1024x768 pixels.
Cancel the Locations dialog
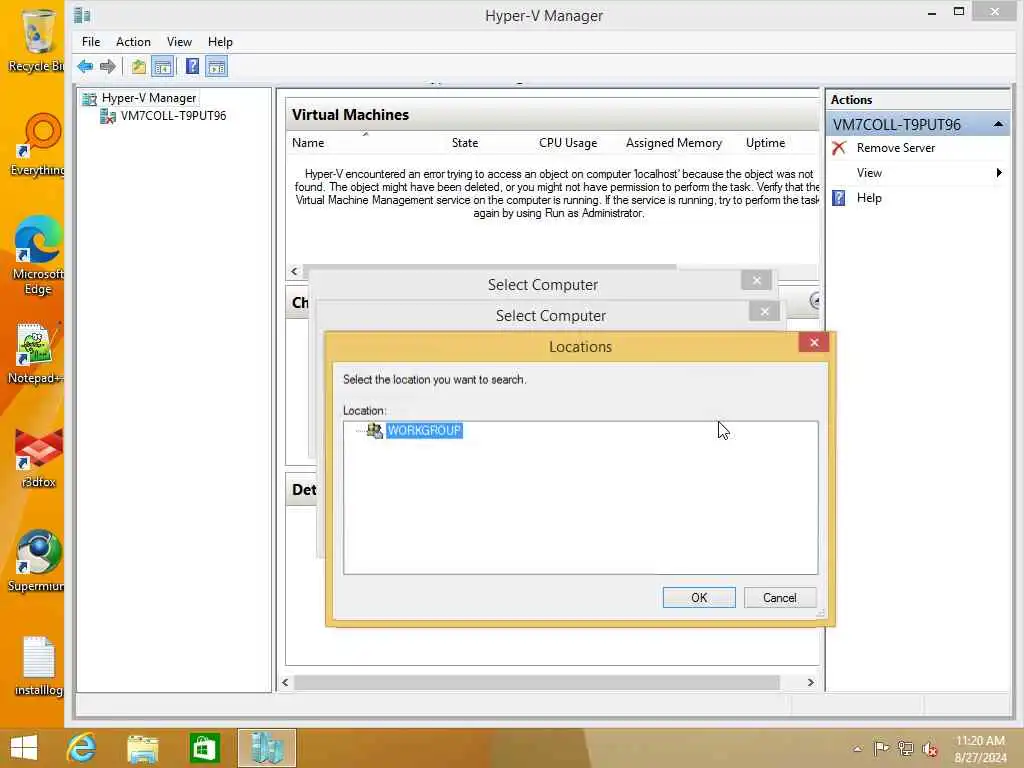tap(780, 598)
